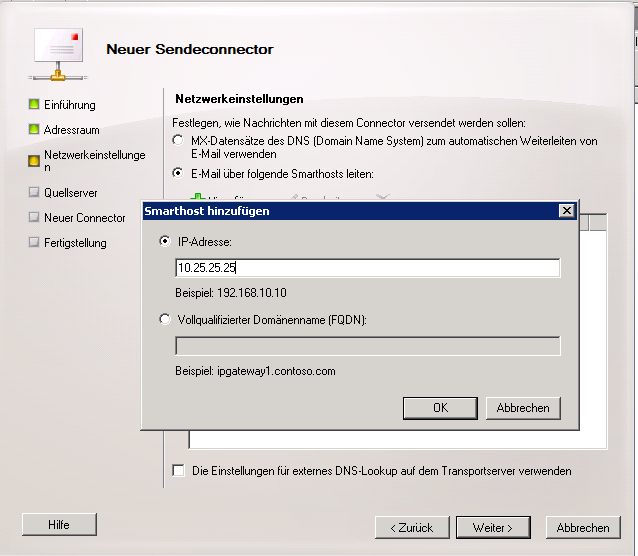
Task: Select the IP-Adresse radio button
Action: [x=165, y=241]
